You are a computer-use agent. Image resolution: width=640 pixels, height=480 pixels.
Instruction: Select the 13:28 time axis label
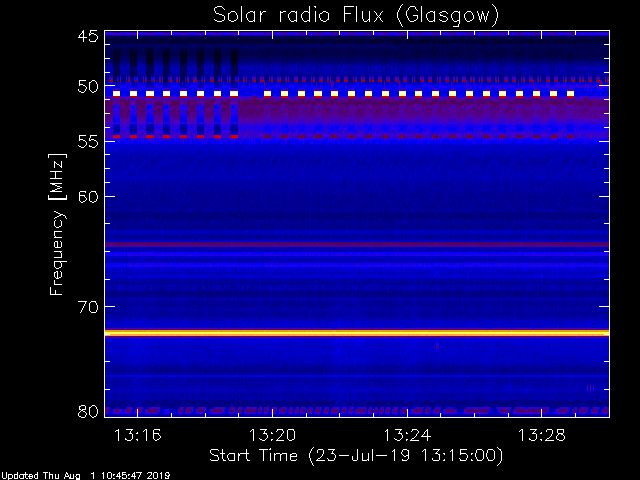click(542, 436)
